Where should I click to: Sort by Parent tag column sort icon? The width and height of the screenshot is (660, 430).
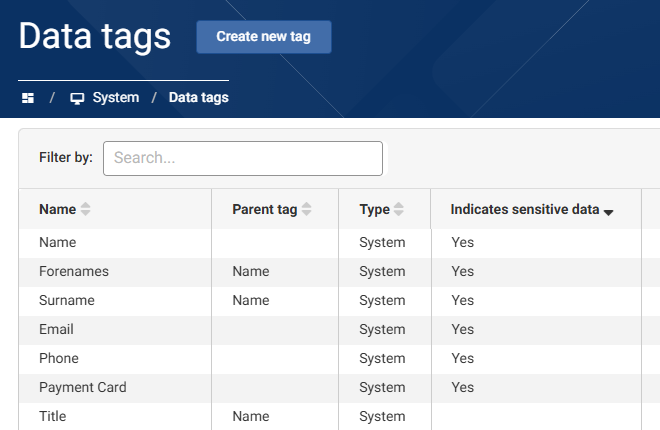(307, 210)
